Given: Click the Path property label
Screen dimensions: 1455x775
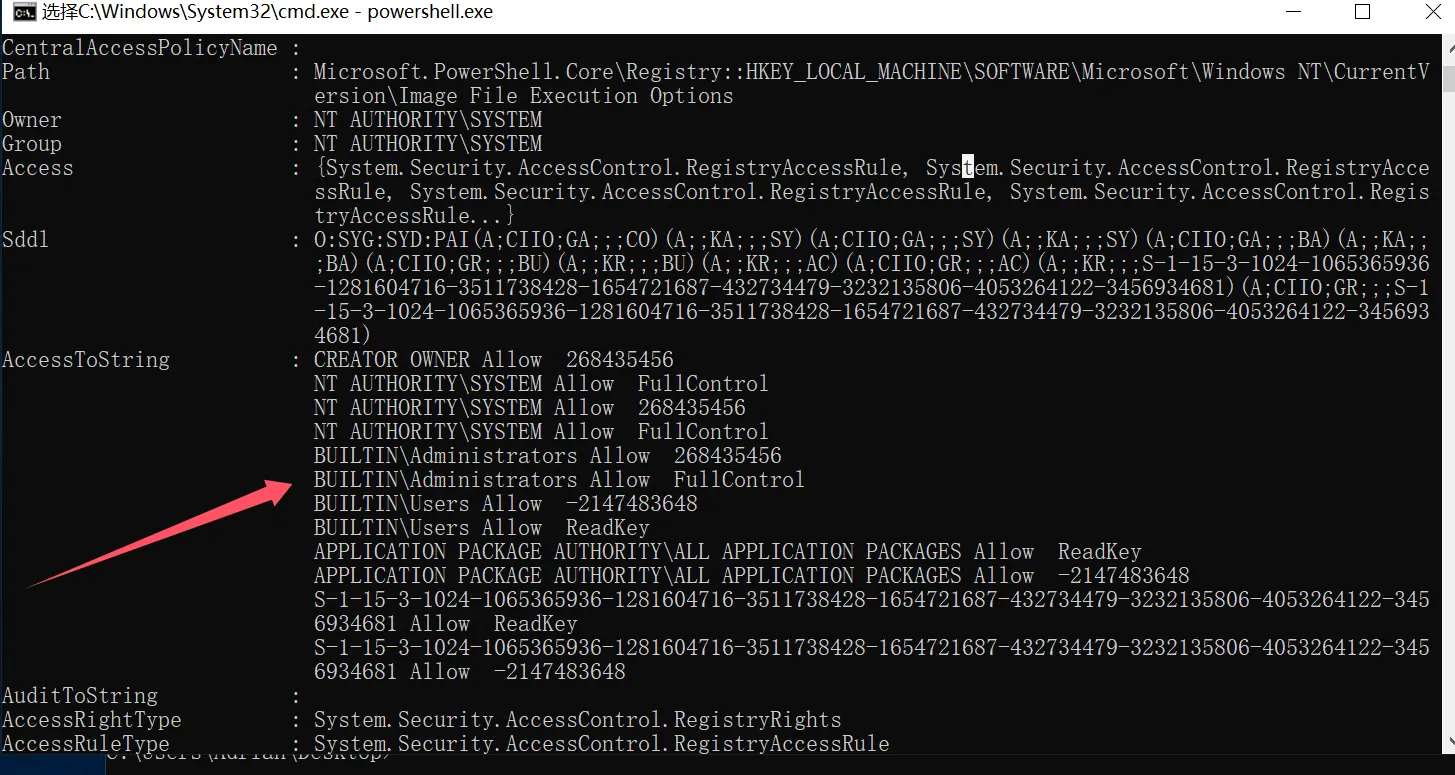Looking at the screenshot, I should coord(26,72).
